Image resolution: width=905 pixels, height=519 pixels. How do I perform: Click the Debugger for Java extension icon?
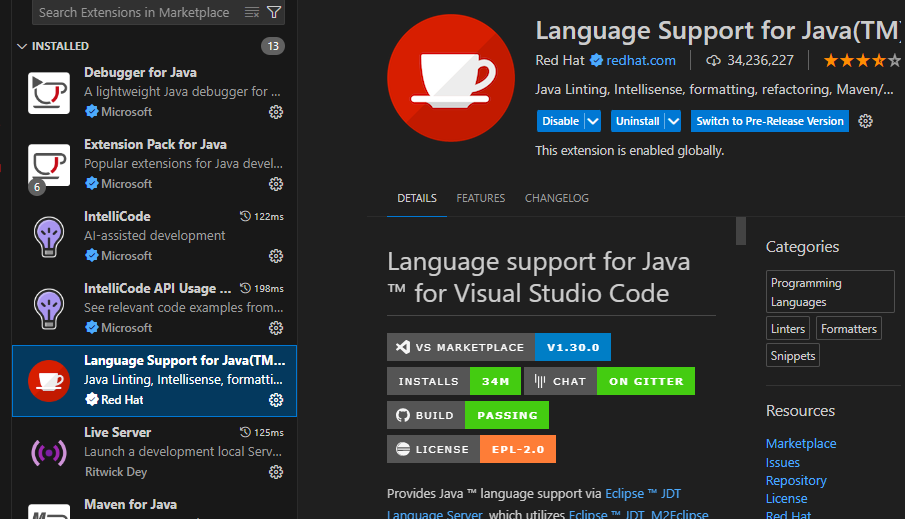pyautogui.click(x=49, y=92)
